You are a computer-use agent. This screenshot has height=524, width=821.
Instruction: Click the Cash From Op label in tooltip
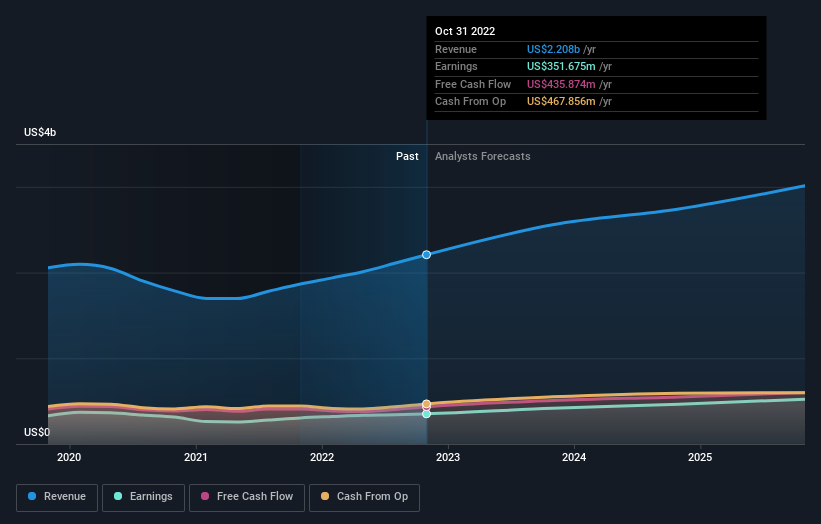471,102
